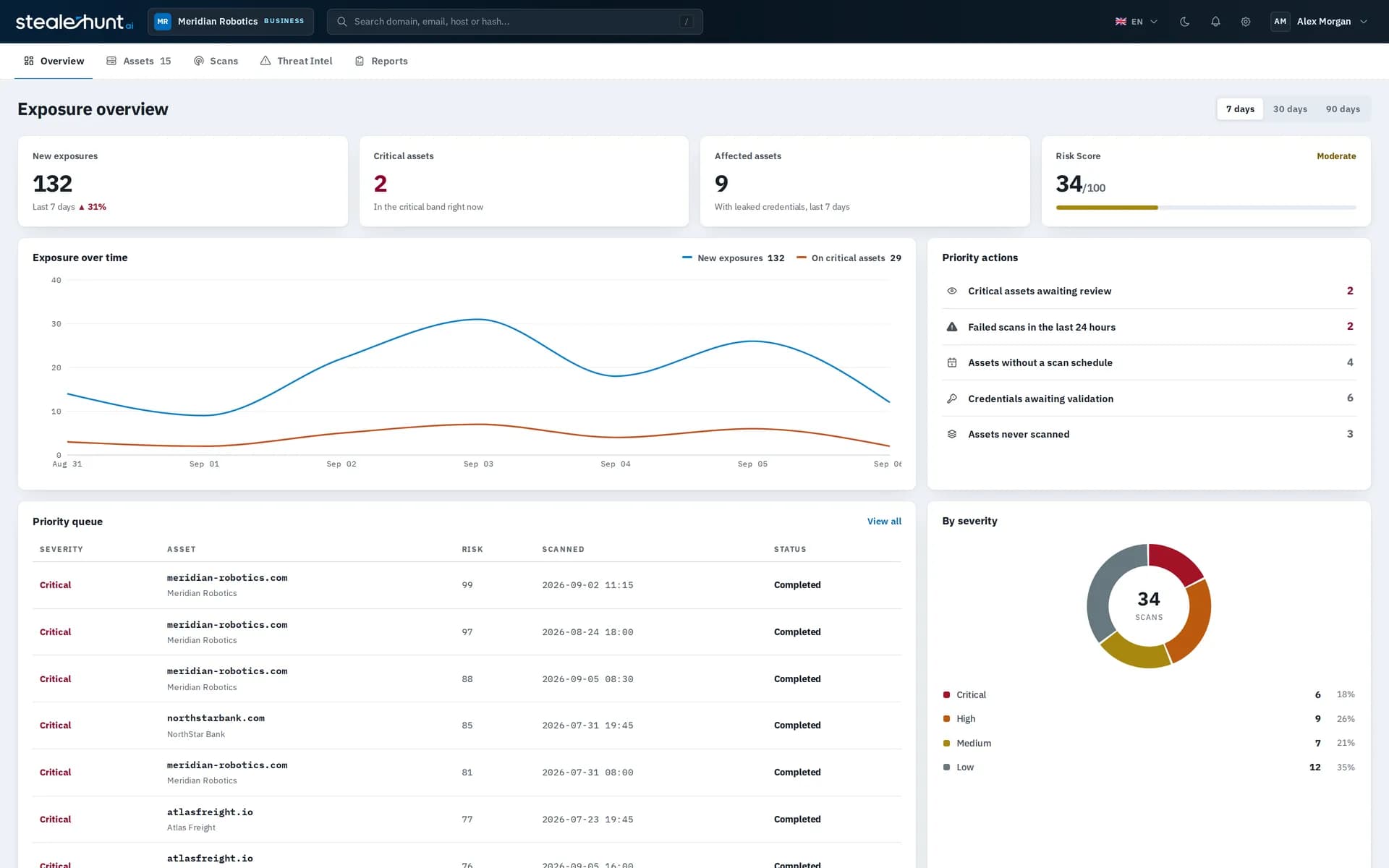Click the AM user avatar
This screenshot has width=1389, height=868.
click(1280, 22)
